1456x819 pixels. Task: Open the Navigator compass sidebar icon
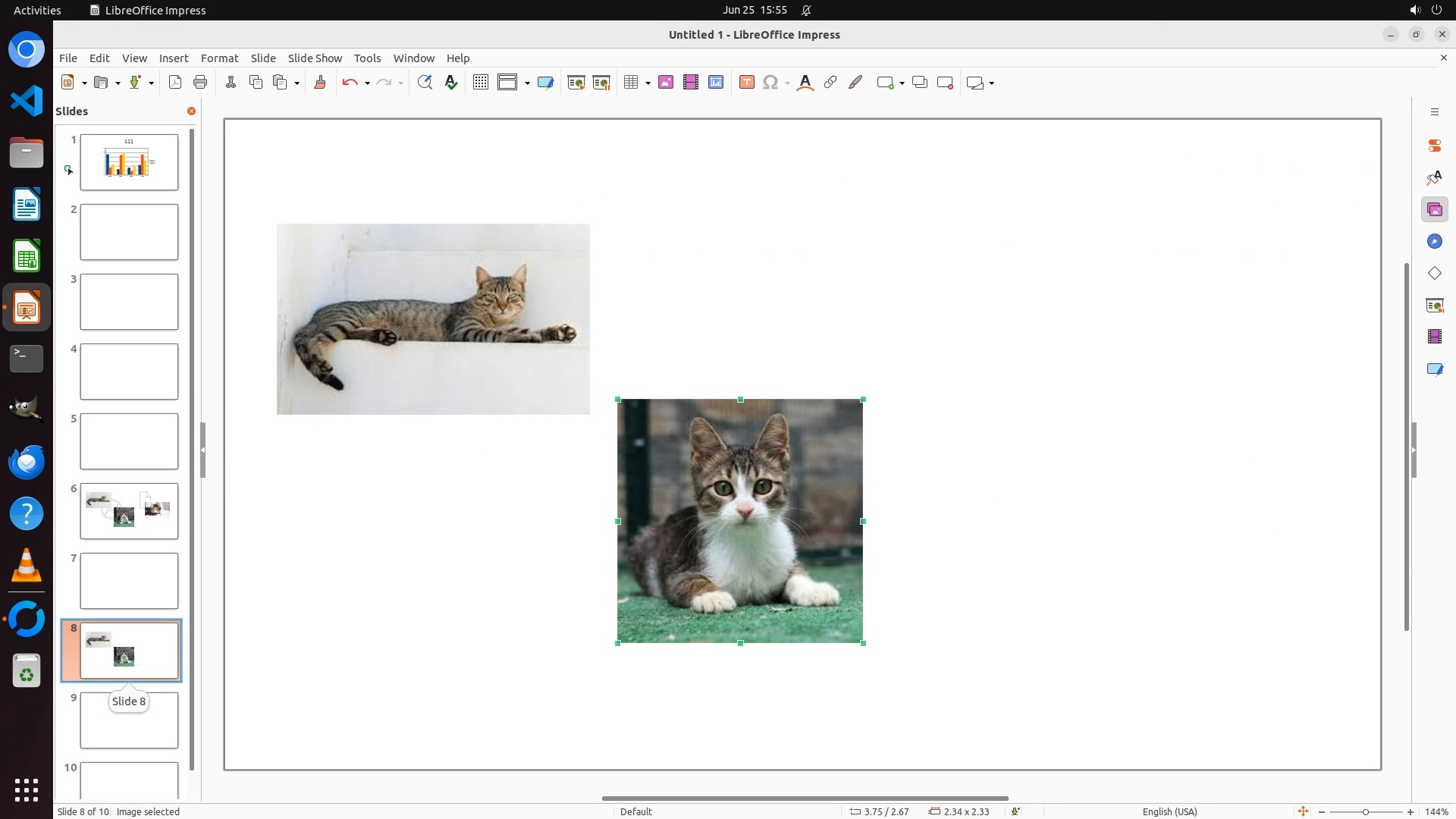coord(1434,241)
